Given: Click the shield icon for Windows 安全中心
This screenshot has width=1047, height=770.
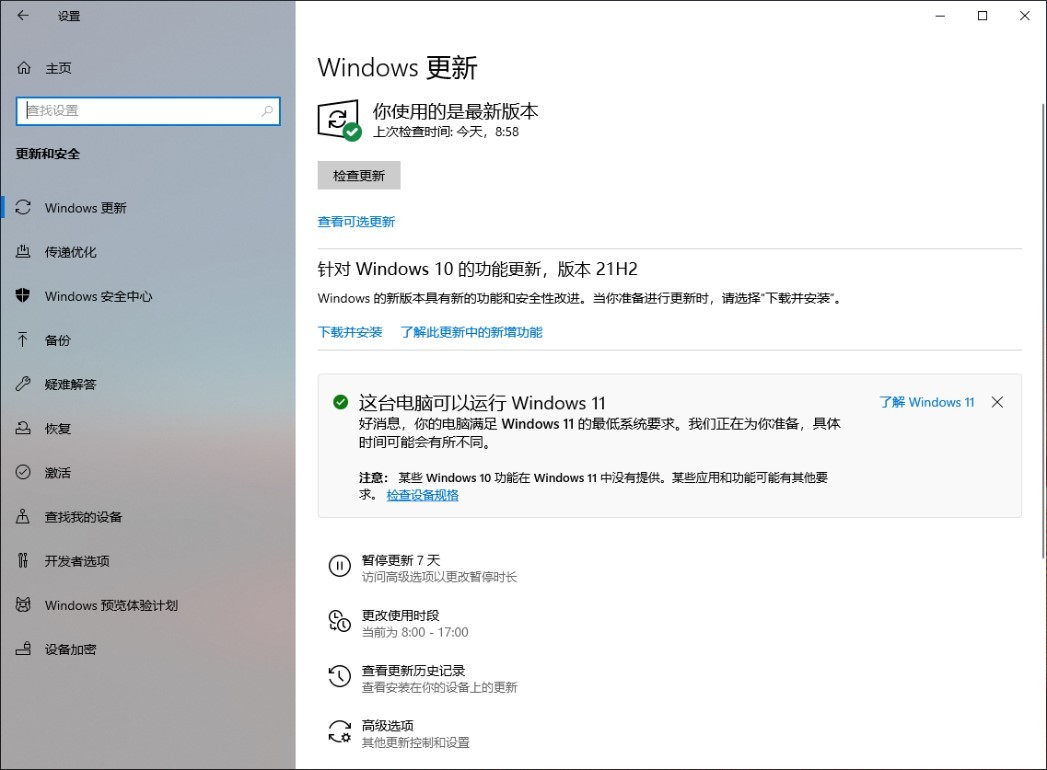Looking at the screenshot, I should [x=23, y=296].
